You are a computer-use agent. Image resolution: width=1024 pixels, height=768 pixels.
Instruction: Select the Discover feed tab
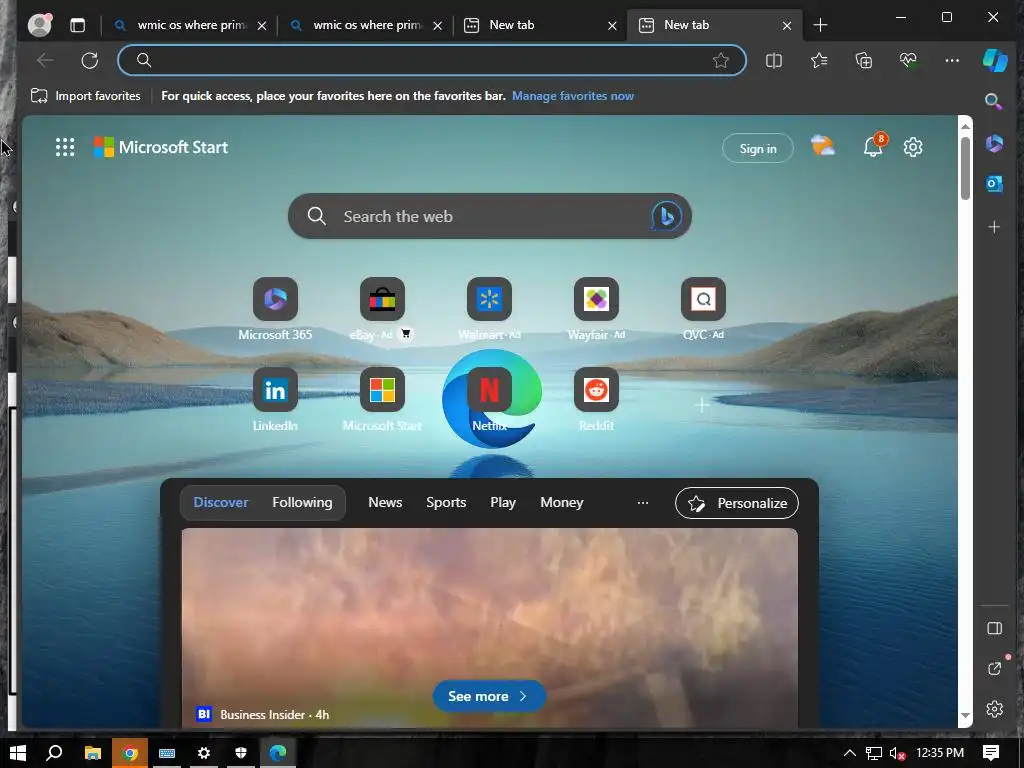pyautogui.click(x=221, y=502)
